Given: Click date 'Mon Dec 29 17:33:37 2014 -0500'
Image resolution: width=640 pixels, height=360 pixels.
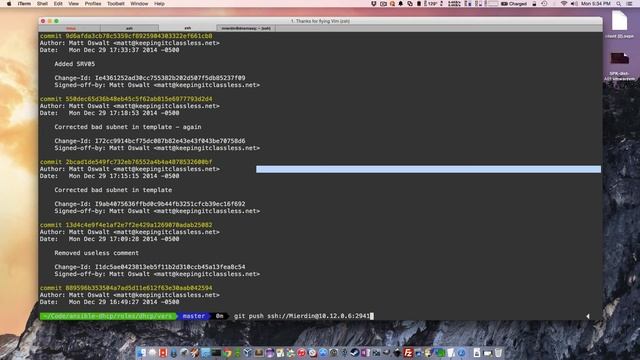Looking at the screenshot, I should pos(124,50).
